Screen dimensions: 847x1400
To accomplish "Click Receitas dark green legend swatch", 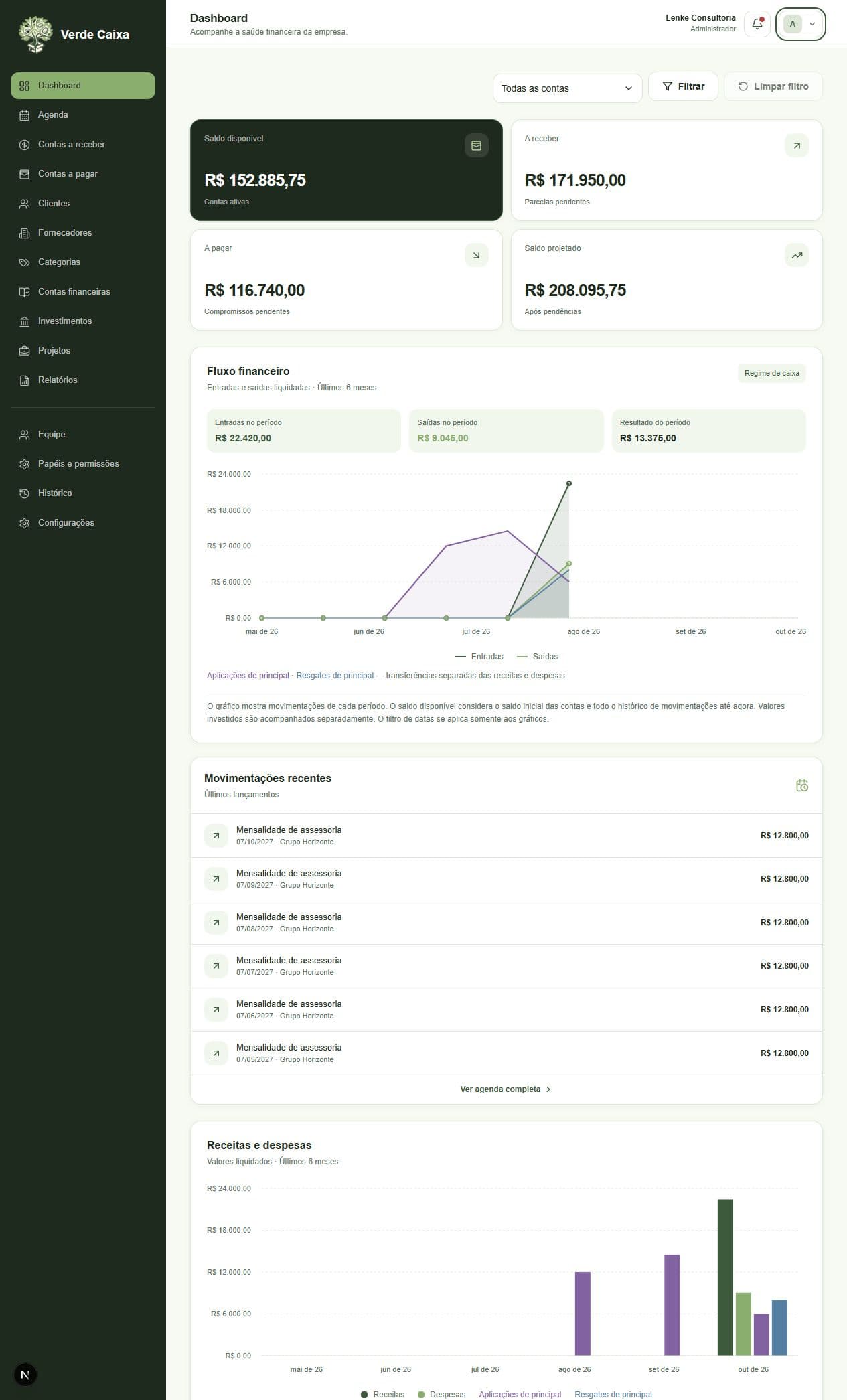I will click(364, 1394).
